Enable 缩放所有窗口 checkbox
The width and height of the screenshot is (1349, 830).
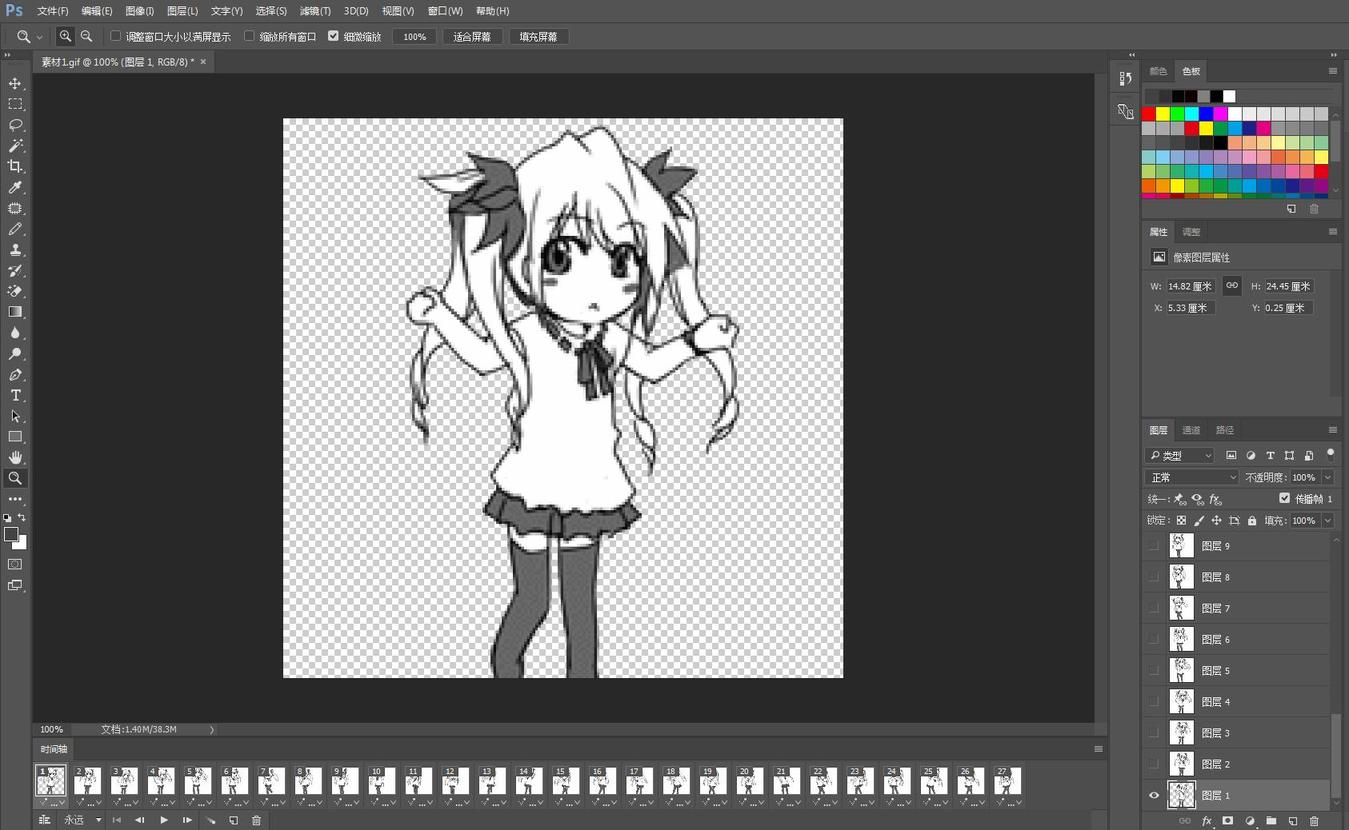point(250,36)
